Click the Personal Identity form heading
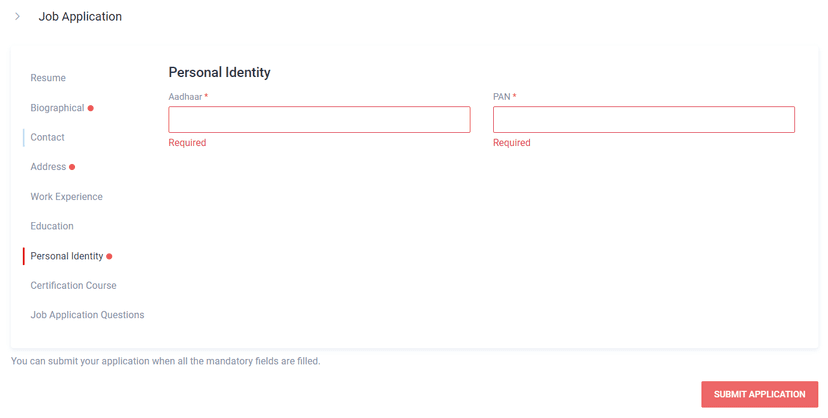Viewport: 828px width, 418px height. (219, 73)
